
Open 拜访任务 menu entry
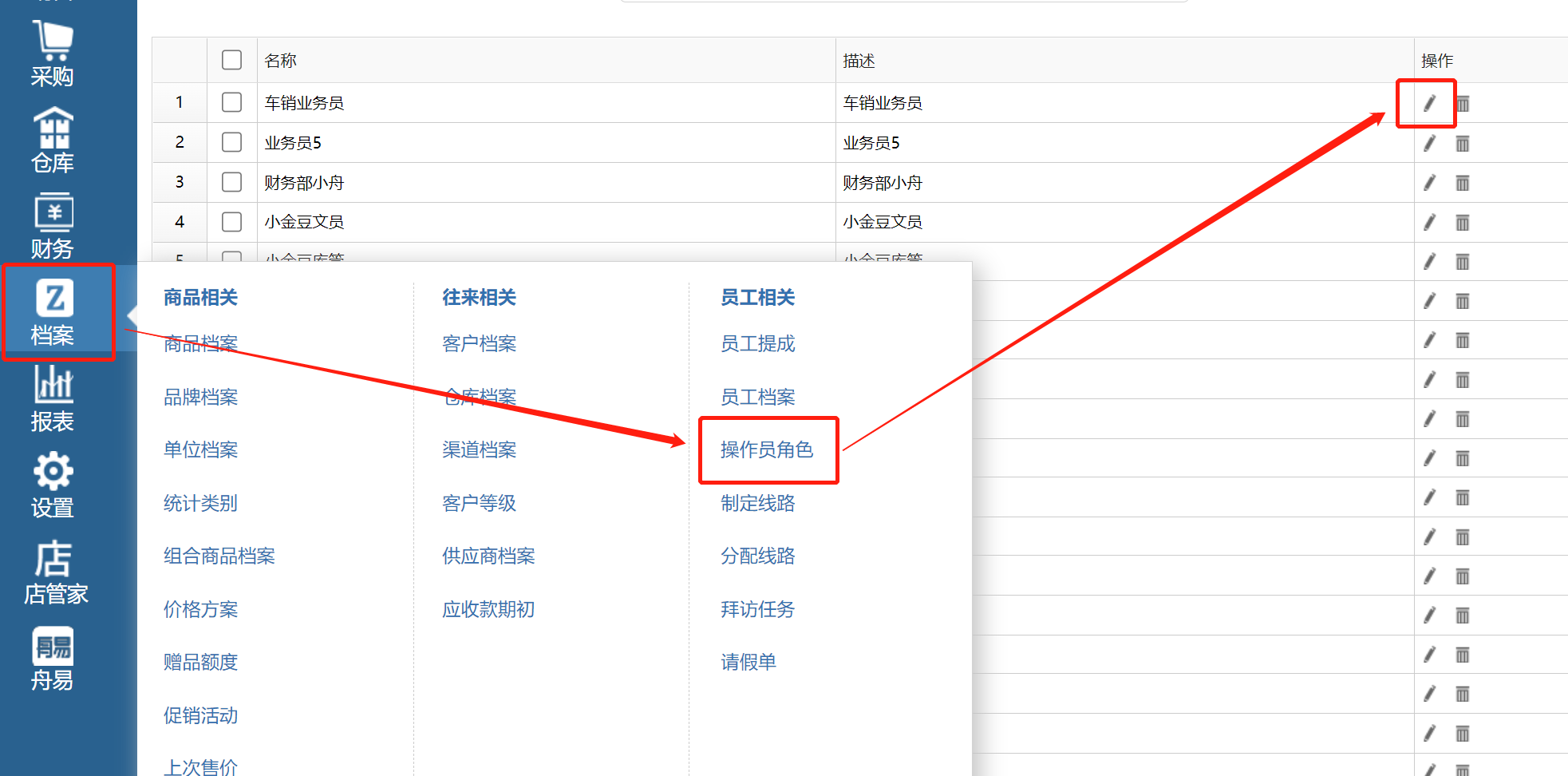click(757, 609)
